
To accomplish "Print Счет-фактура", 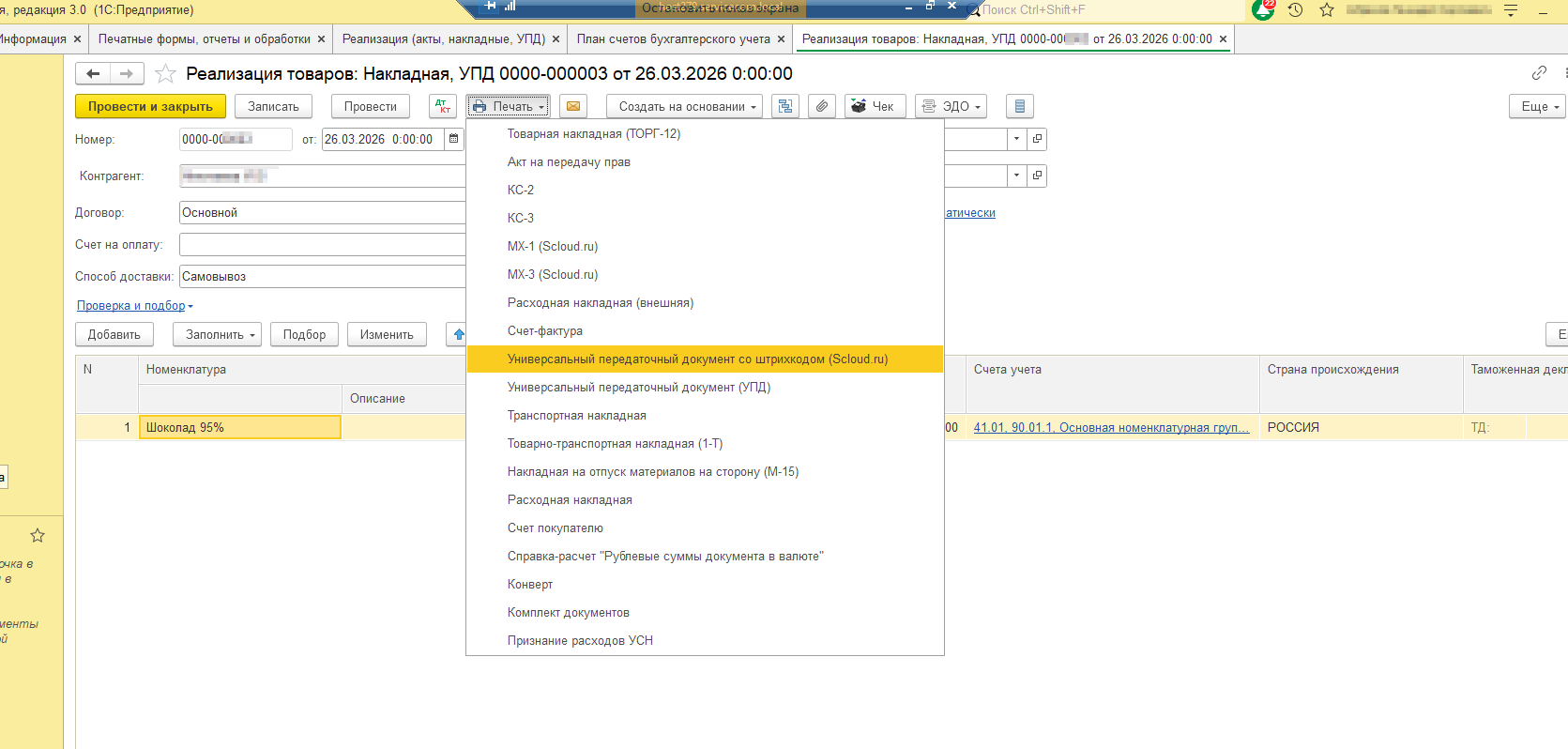I will pyautogui.click(x=705, y=331).
